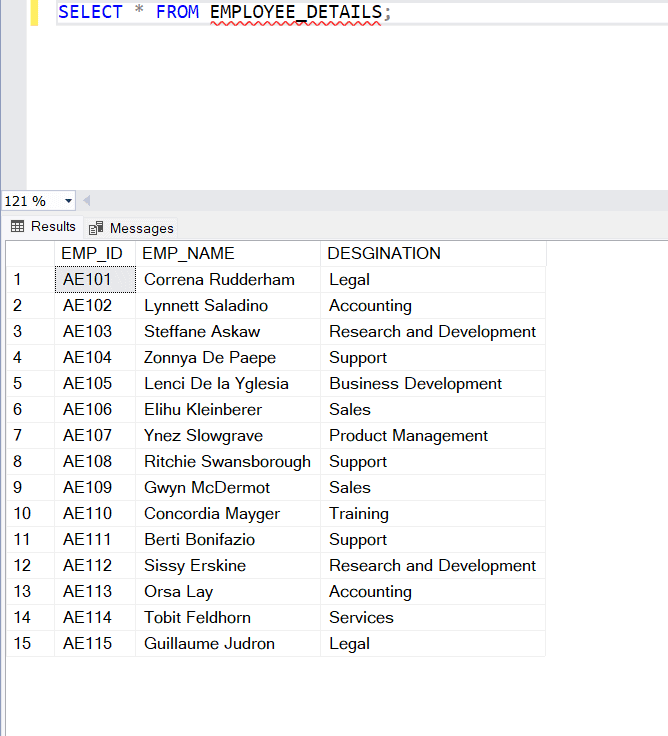This screenshot has height=736, width=668.
Task: Click EMPLOYEE_DETAILS in the query editor
Action: [x=296, y=12]
